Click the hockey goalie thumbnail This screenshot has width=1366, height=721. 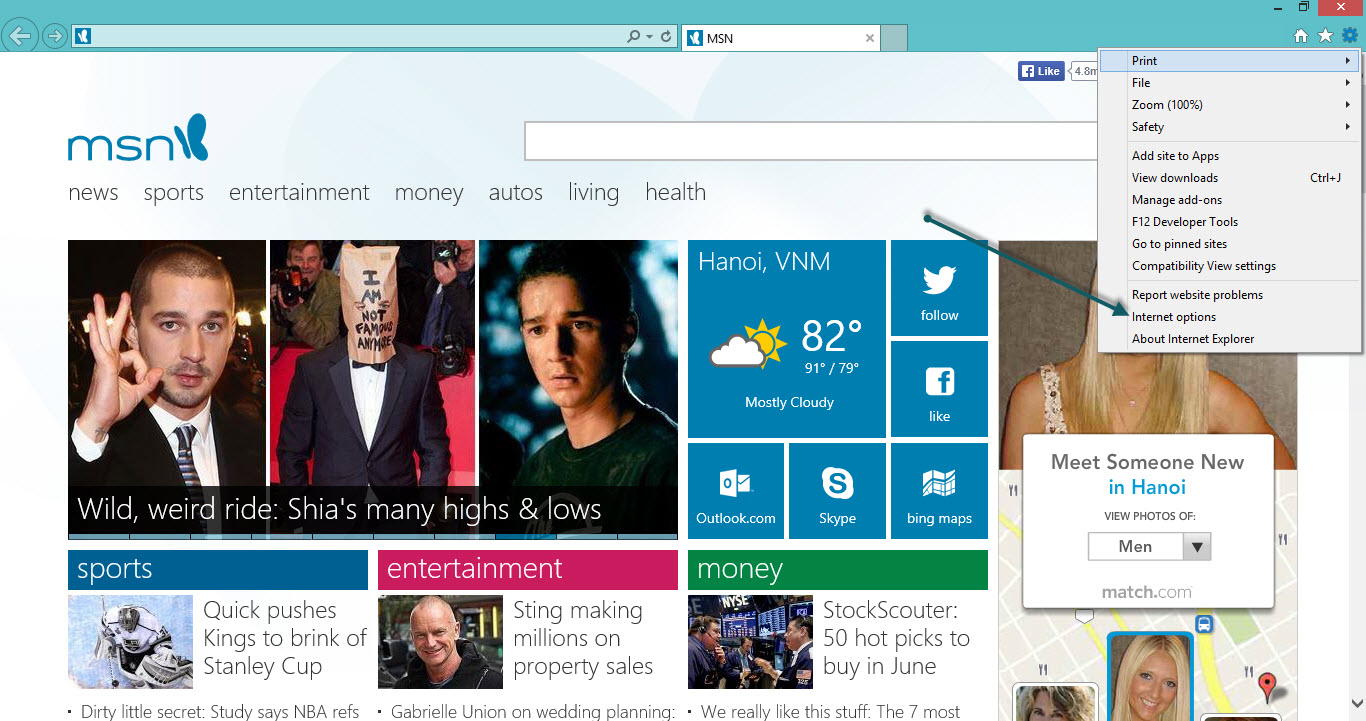130,642
